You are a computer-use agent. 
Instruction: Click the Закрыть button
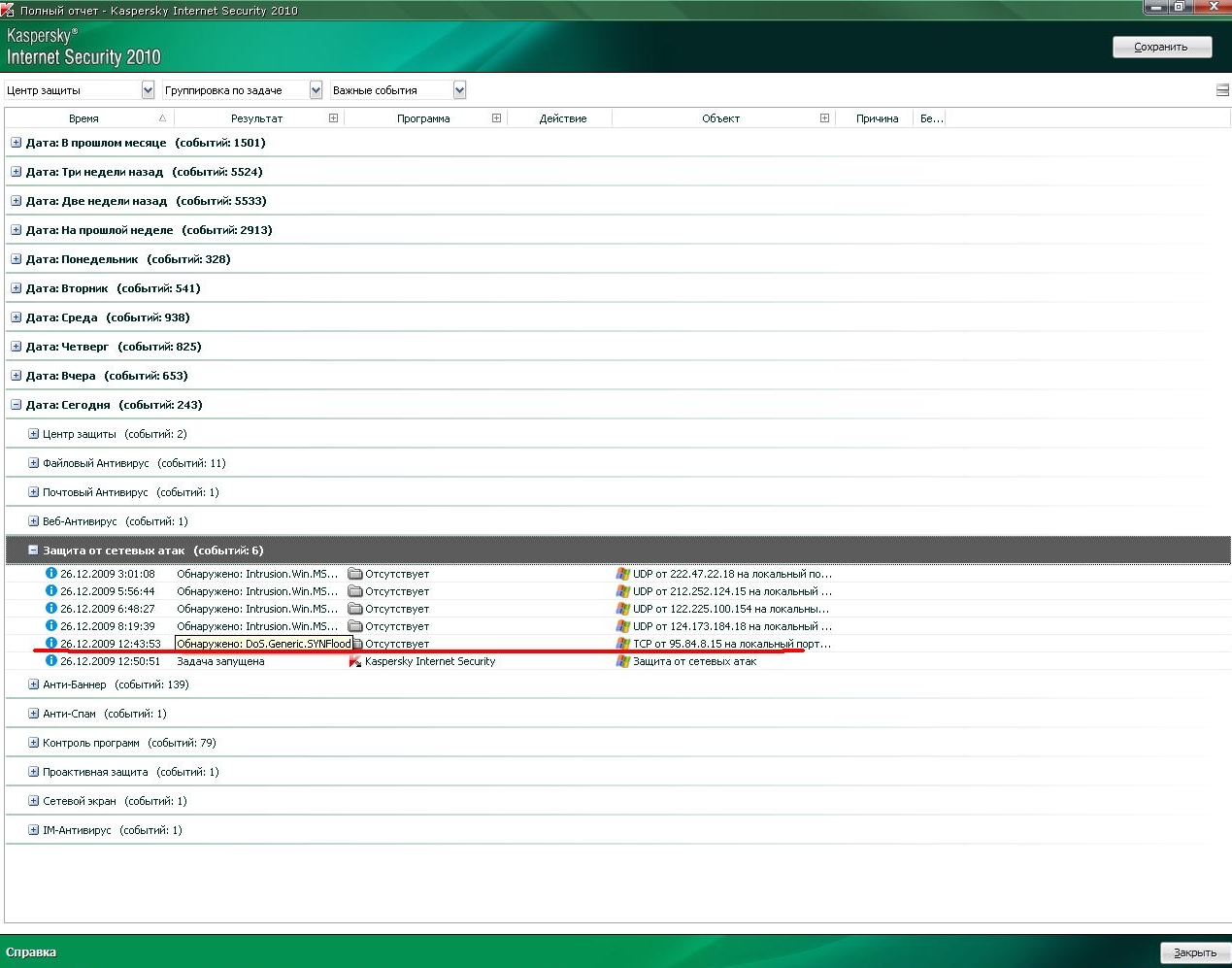point(1194,952)
